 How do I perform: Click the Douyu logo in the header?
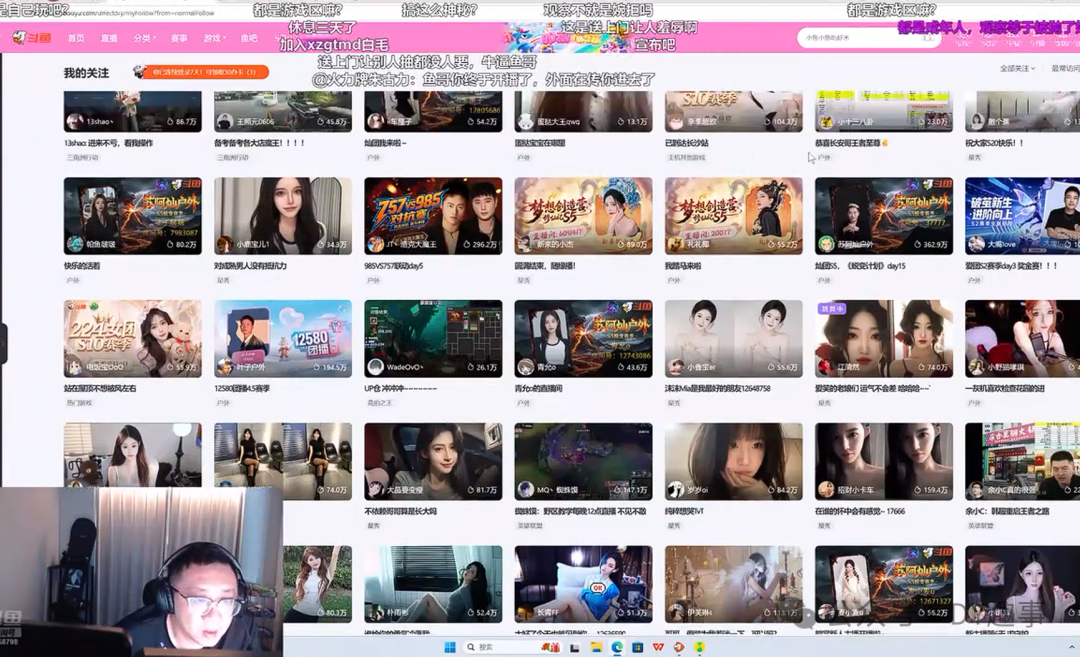pyautogui.click(x=32, y=38)
